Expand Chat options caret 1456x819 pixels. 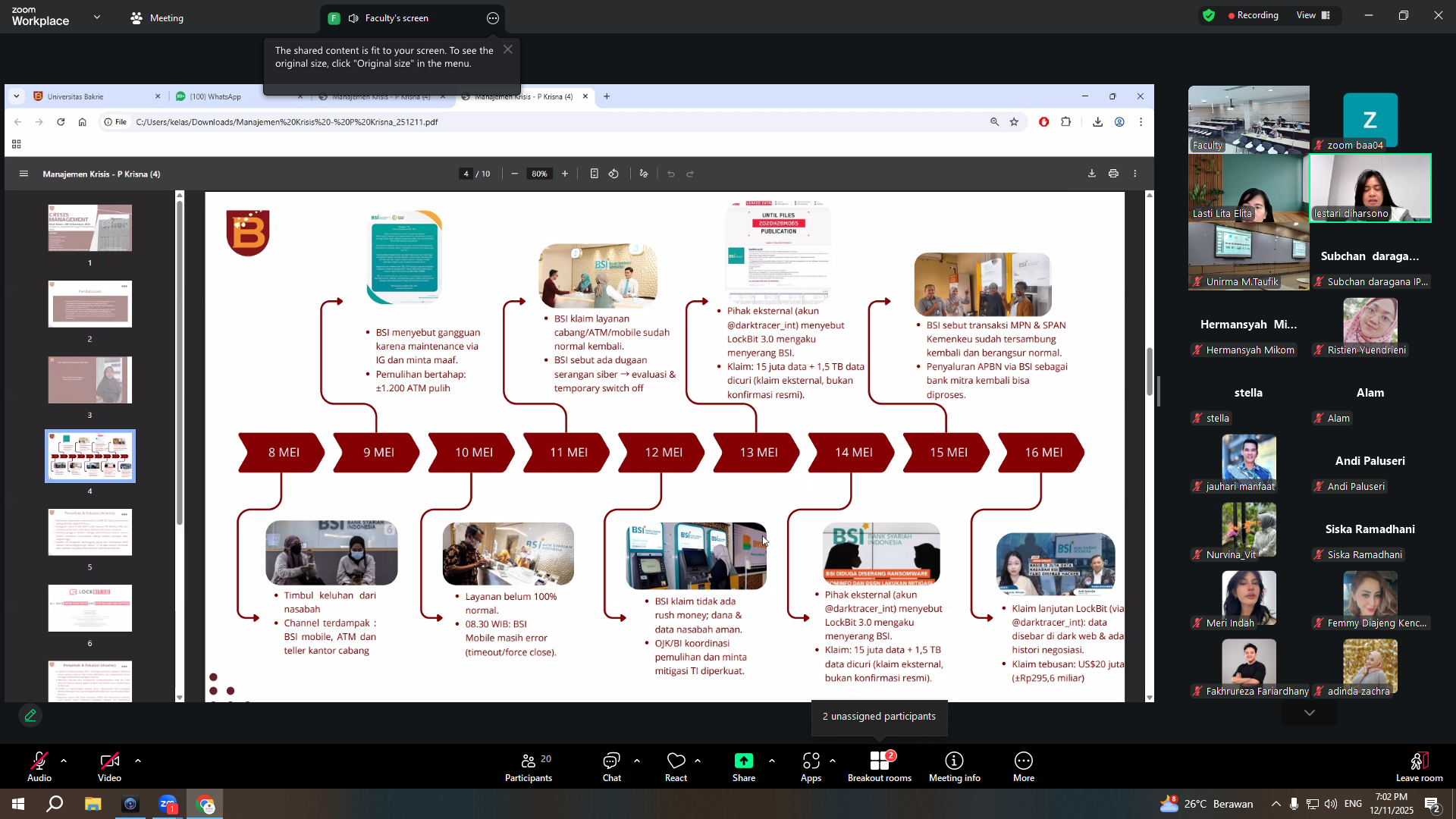click(x=637, y=761)
